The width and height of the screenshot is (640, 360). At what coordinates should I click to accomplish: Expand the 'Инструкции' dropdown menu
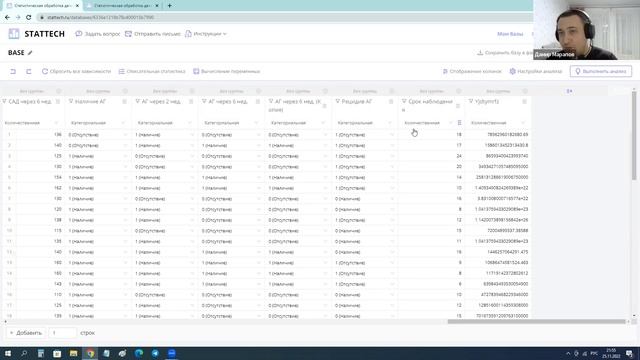[206, 34]
